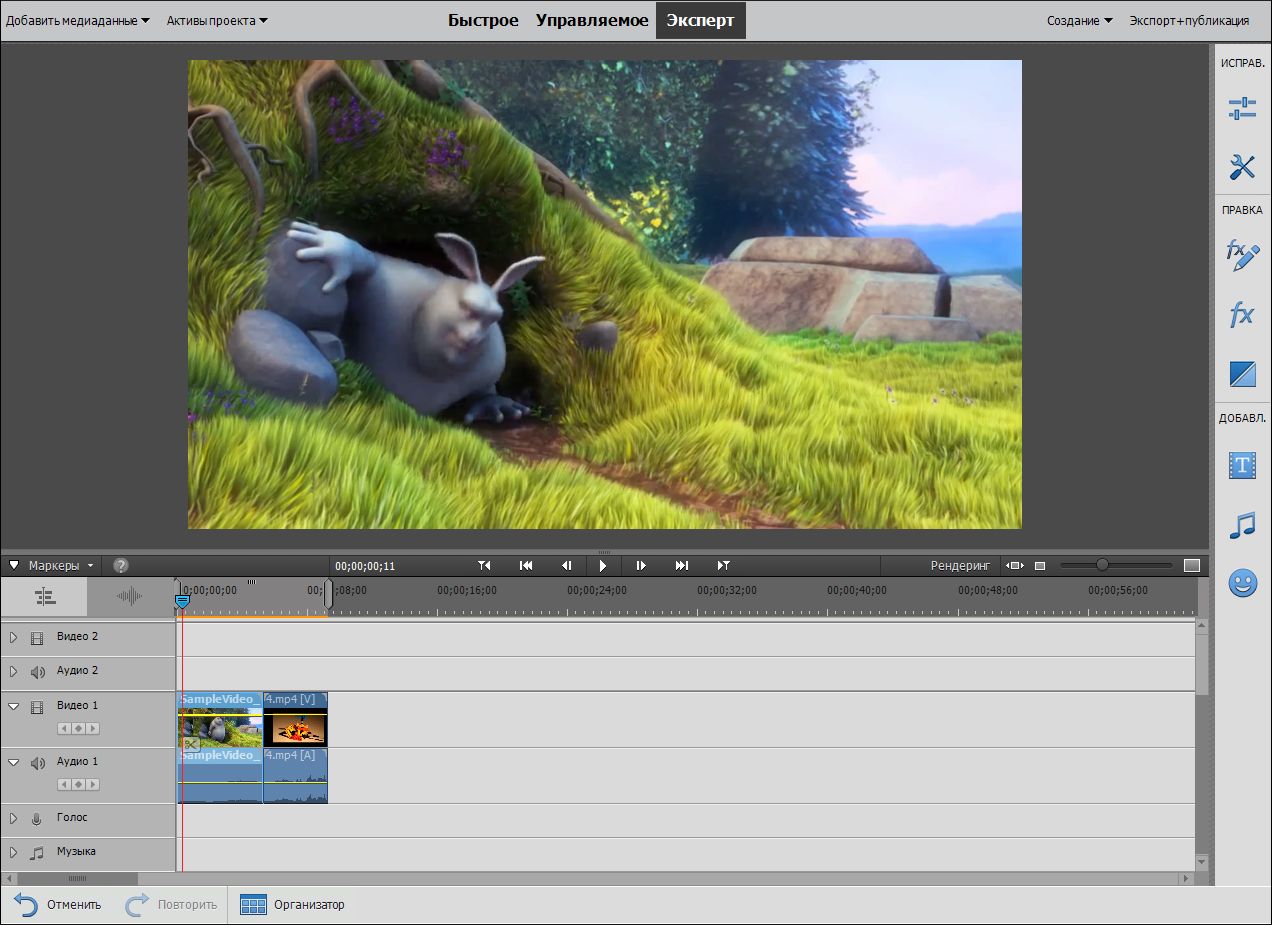Open the Applied Effects fx-pencil panel
The width and height of the screenshot is (1272, 925).
pos(1242,256)
